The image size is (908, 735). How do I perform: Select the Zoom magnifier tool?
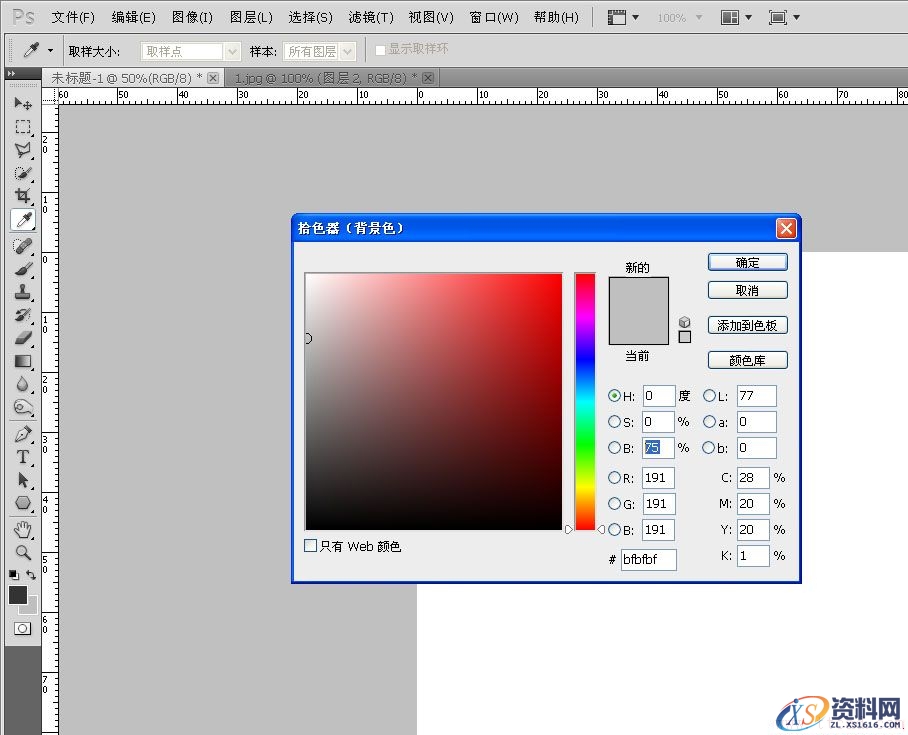point(22,552)
